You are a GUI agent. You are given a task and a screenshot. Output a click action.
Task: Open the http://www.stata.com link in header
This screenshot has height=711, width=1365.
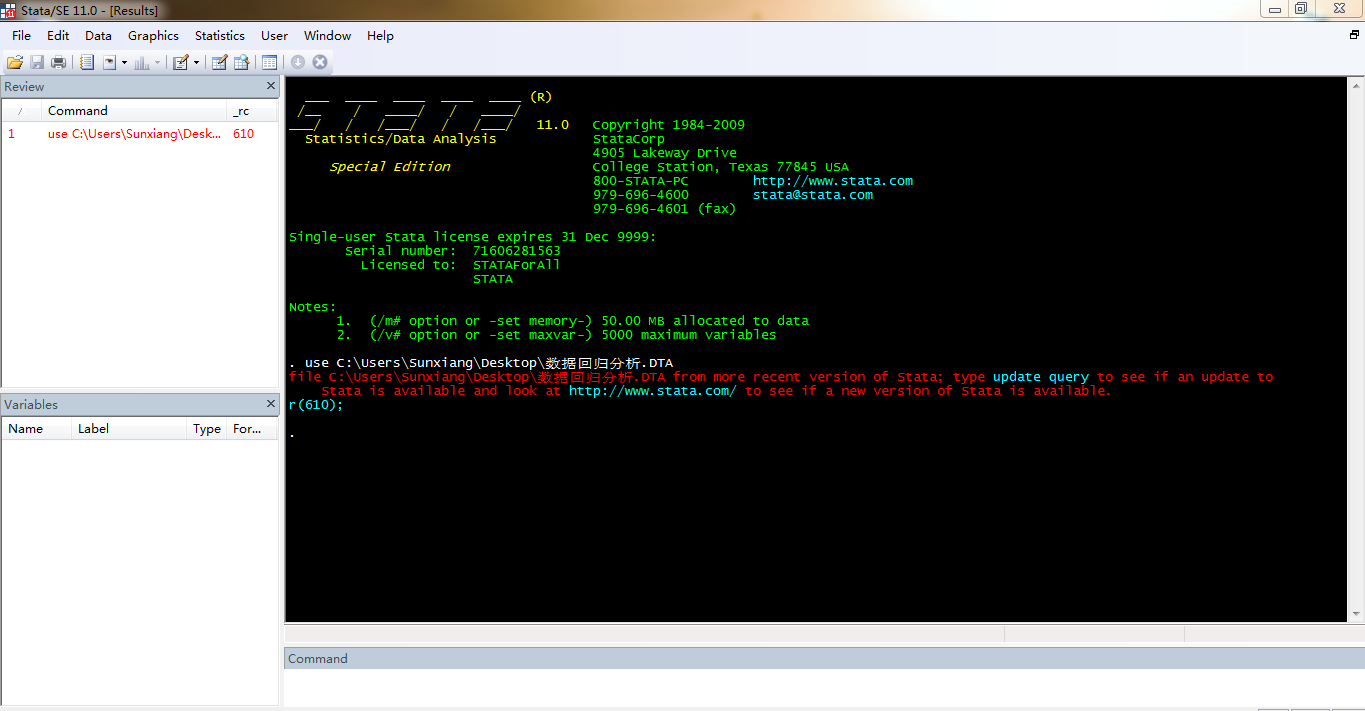833,181
